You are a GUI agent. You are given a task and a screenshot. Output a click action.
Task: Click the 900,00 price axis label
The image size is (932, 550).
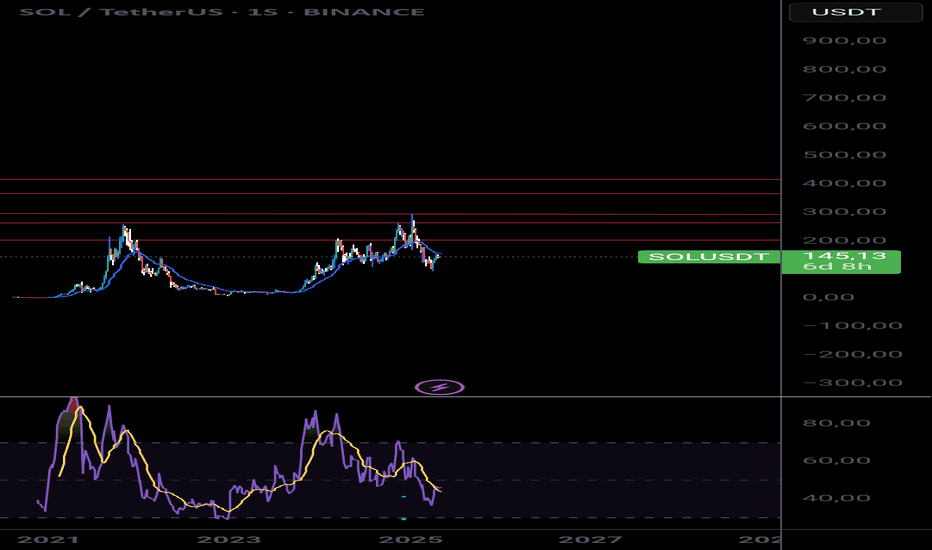tap(844, 40)
